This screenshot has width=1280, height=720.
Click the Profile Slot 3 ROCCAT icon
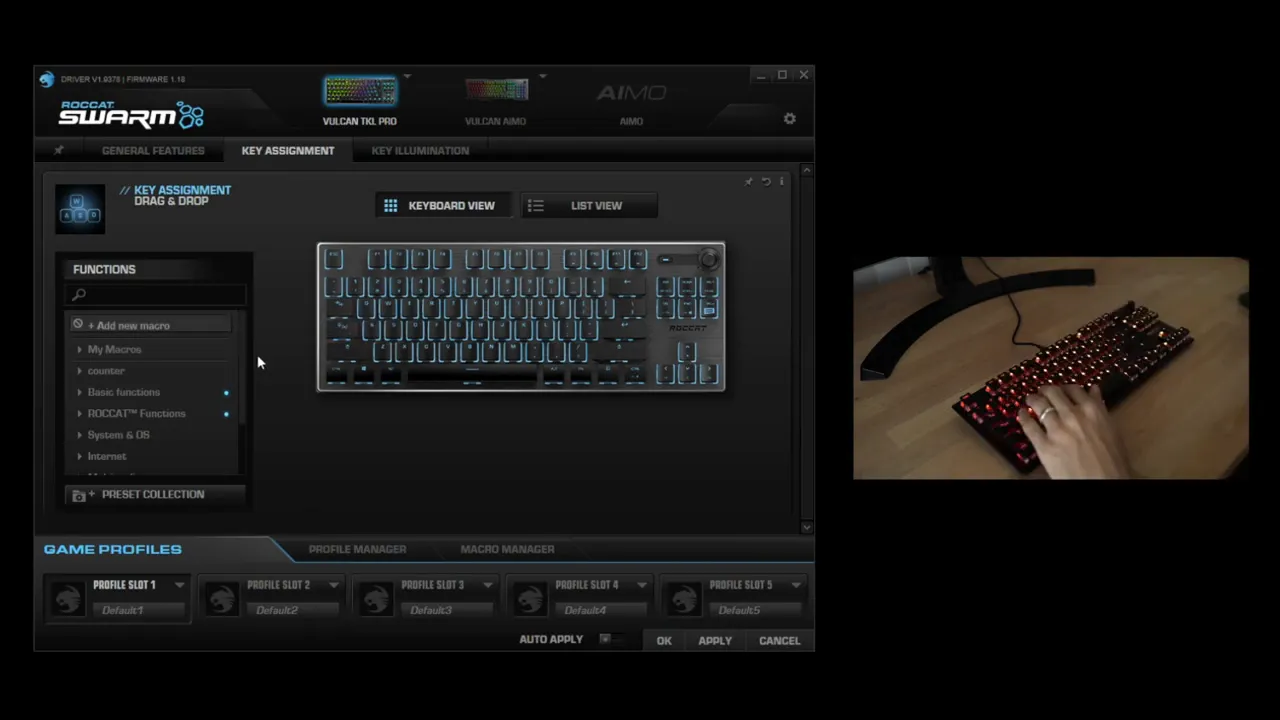pyautogui.click(x=375, y=598)
